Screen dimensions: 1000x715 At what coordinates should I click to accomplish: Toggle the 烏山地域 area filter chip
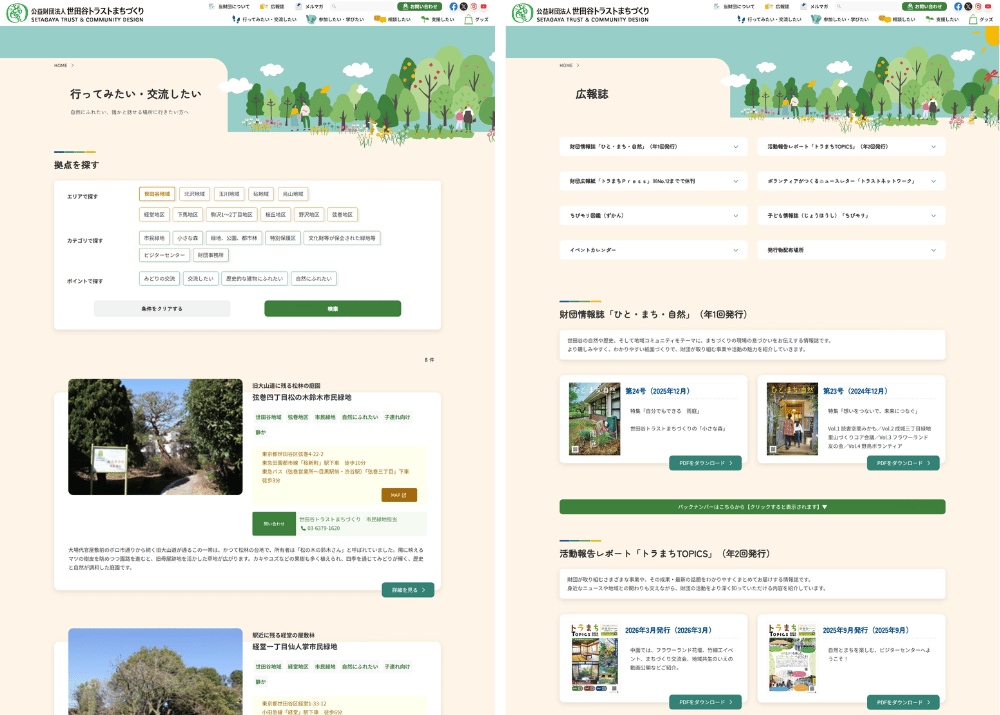click(293, 194)
